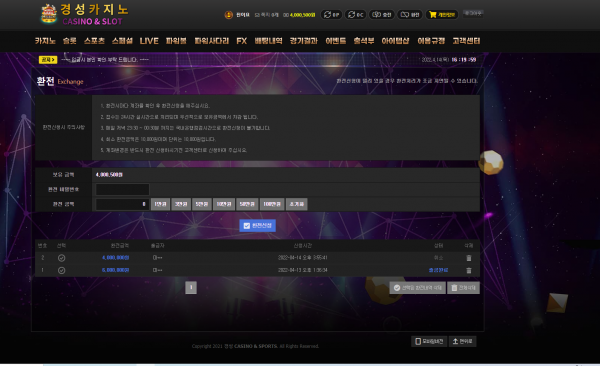Image resolution: width=600 pixels, height=366 pixels.
Task: Click the BP refresh button in the header
Action: click(331, 15)
